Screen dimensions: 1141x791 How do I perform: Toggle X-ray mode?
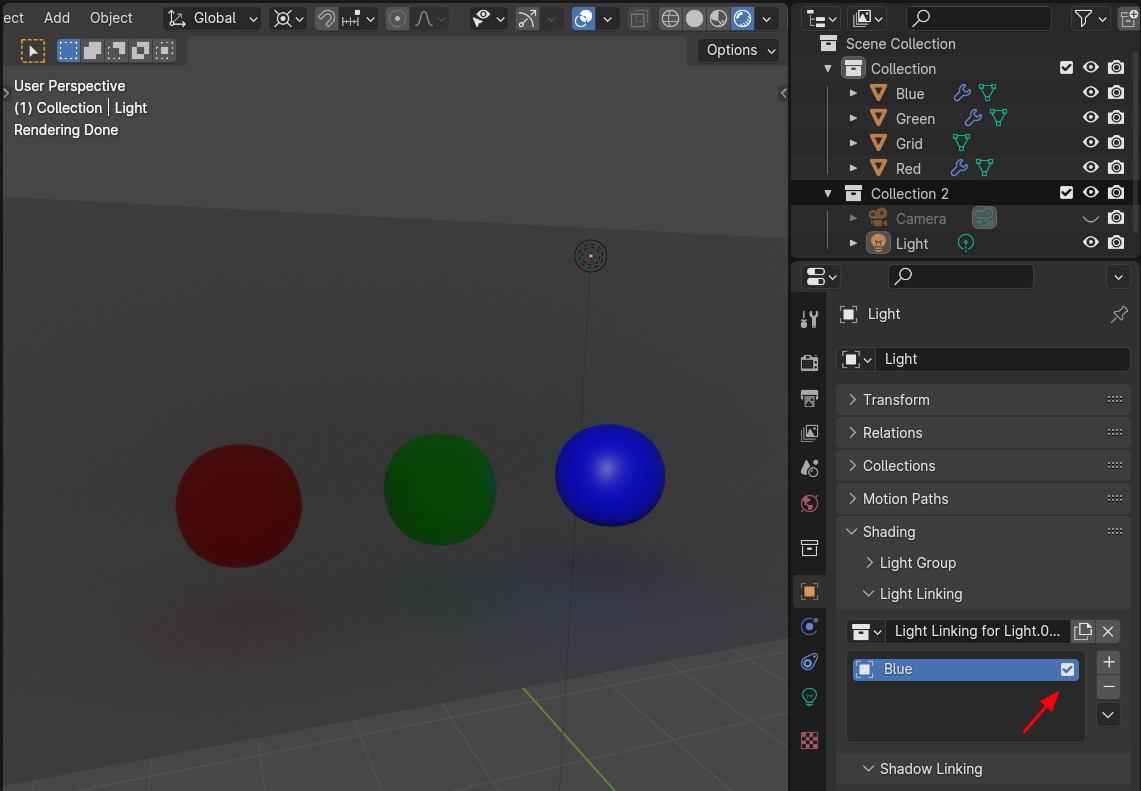click(x=639, y=18)
